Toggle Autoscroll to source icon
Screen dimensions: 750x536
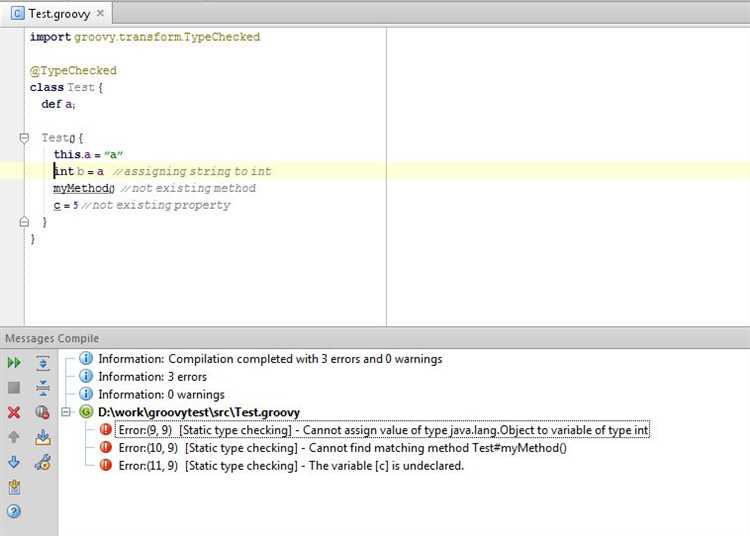point(43,437)
